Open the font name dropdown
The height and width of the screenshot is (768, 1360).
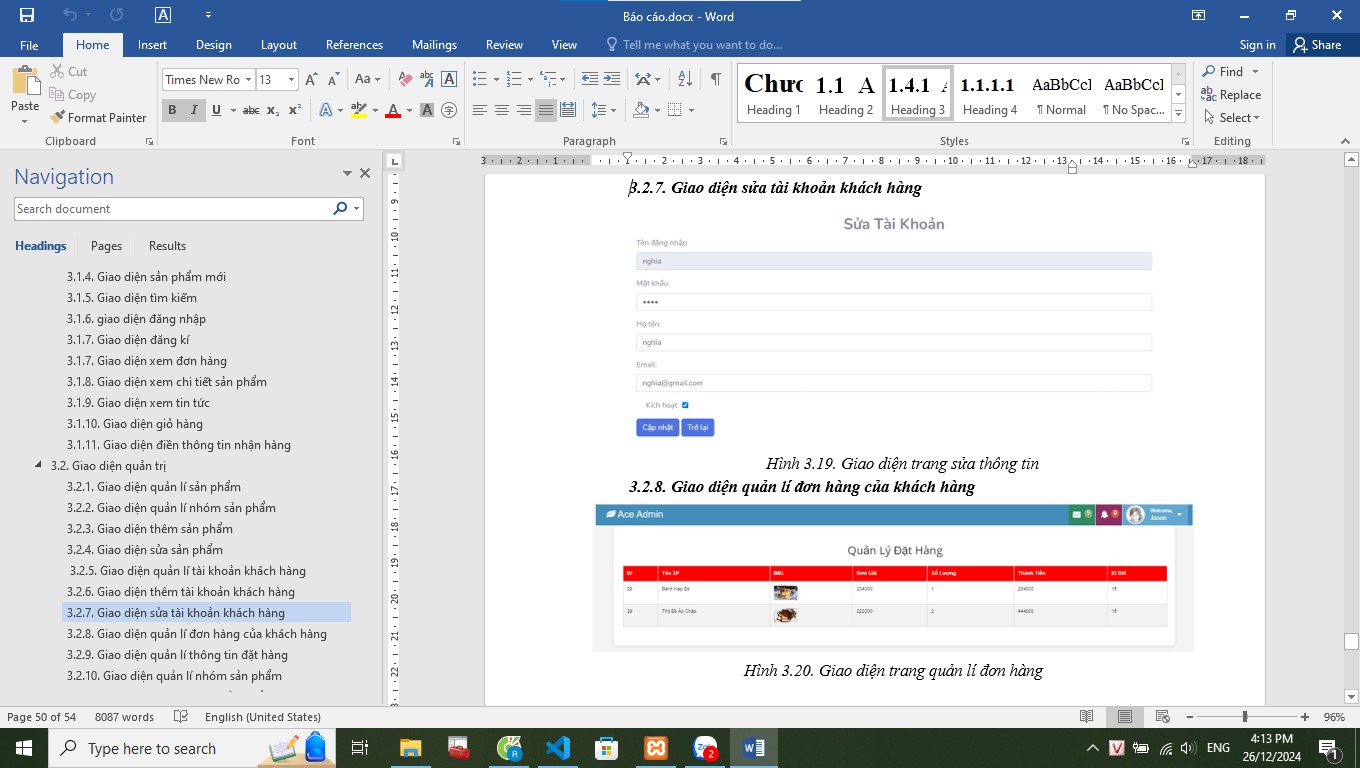point(249,79)
